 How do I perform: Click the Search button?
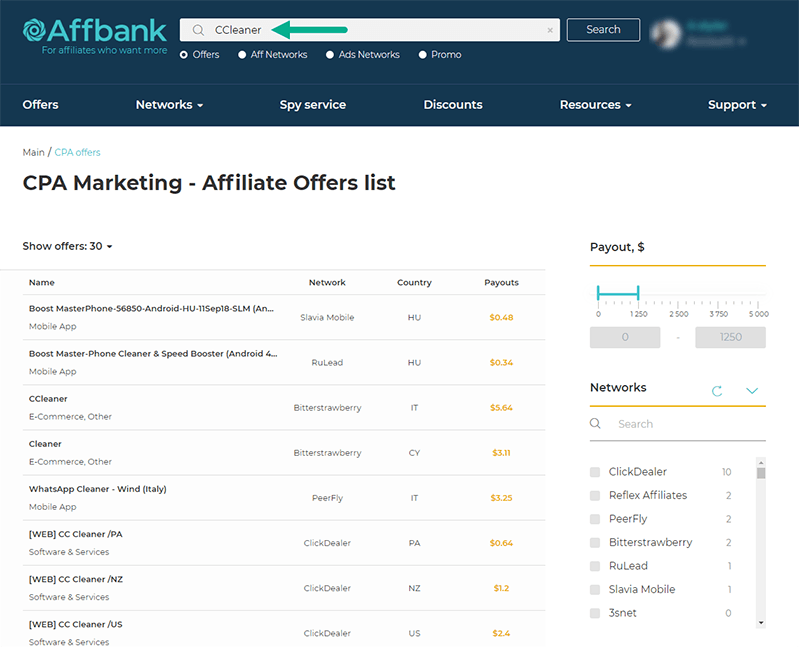tap(603, 30)
